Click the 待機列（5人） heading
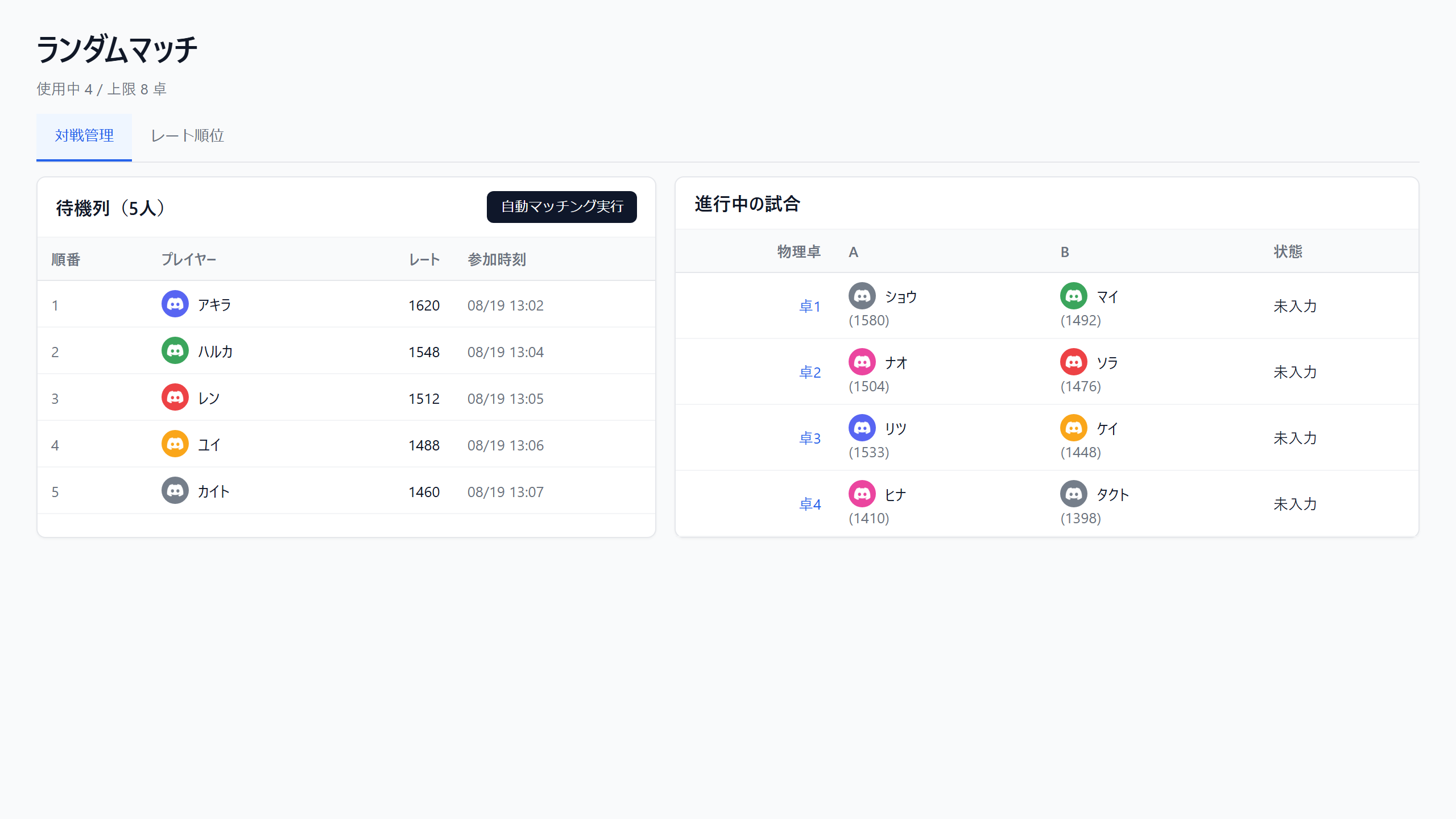 111,208
